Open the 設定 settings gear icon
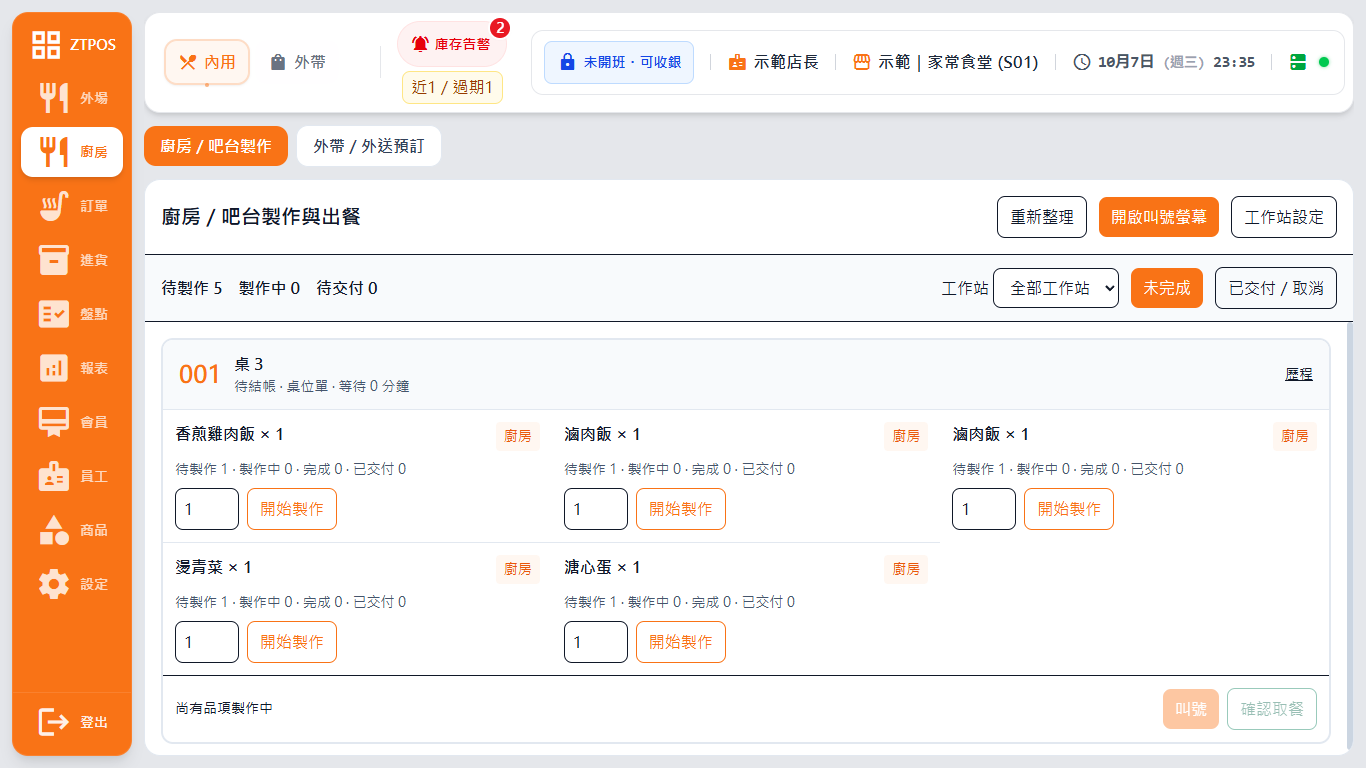The width and height of the screenshot is (1366, 768). pos(54,584)
